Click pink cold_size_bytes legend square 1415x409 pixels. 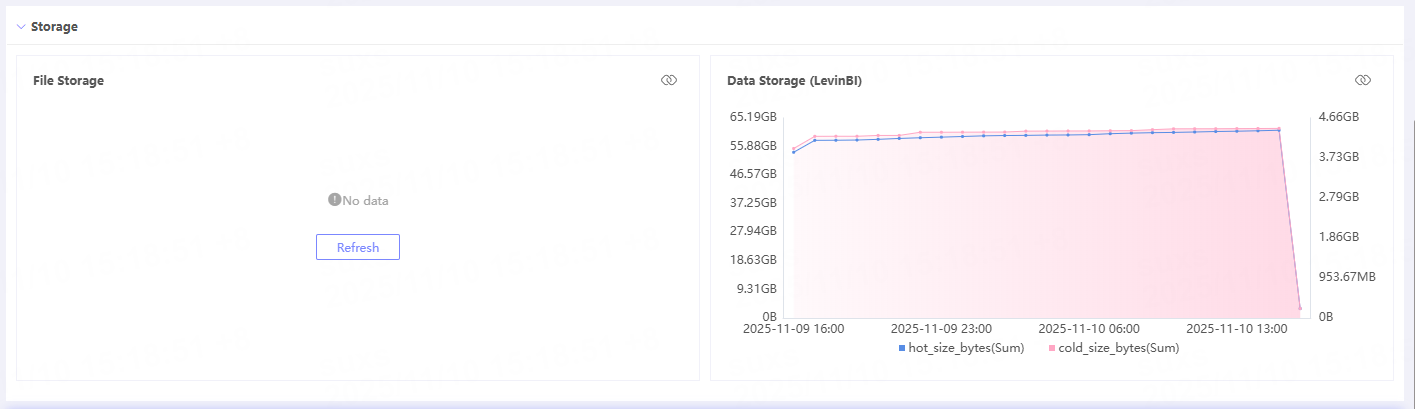pos(1052,348)
